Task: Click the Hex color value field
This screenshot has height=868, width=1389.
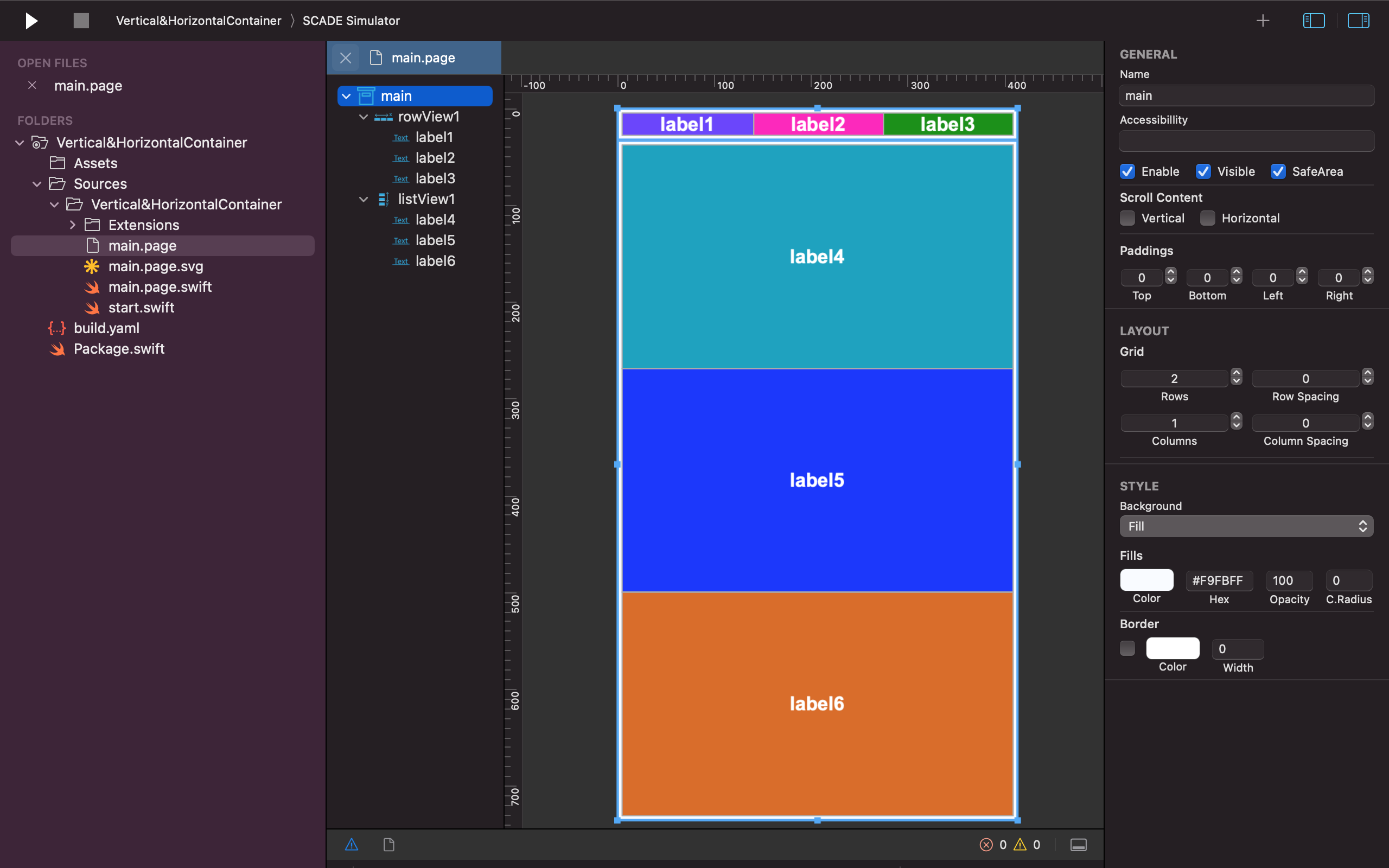Action: tap(1219, 580)
